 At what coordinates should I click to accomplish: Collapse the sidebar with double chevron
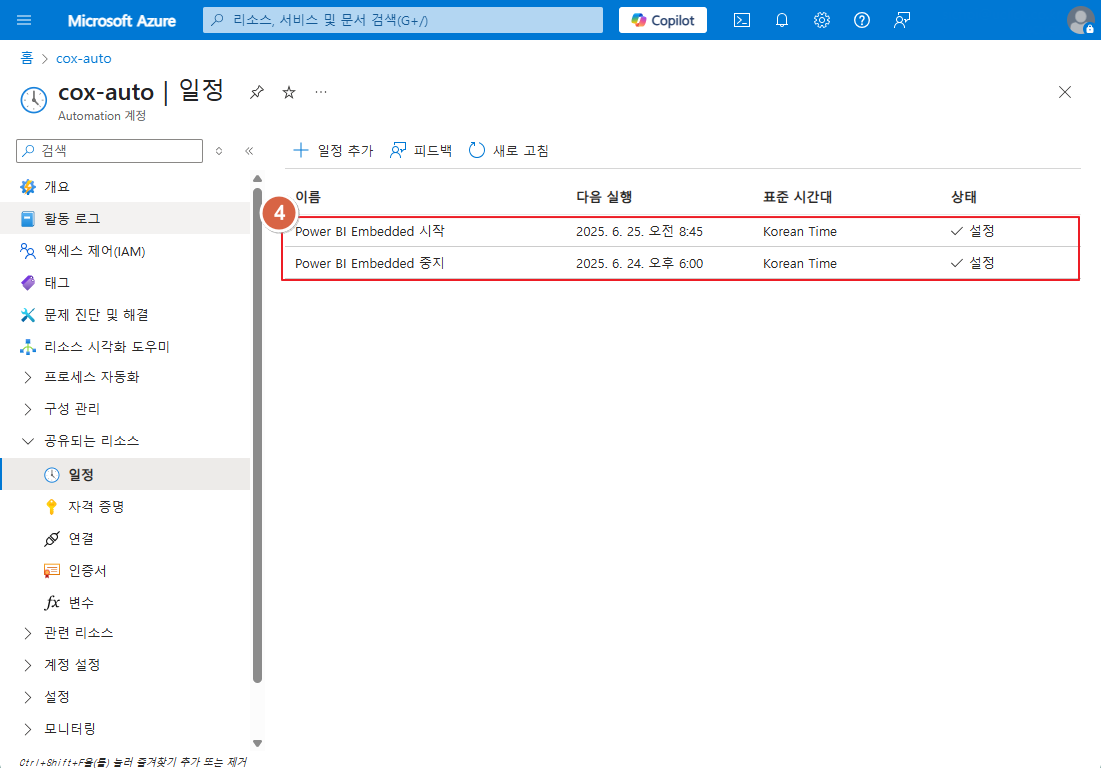[x=249, y=151]
